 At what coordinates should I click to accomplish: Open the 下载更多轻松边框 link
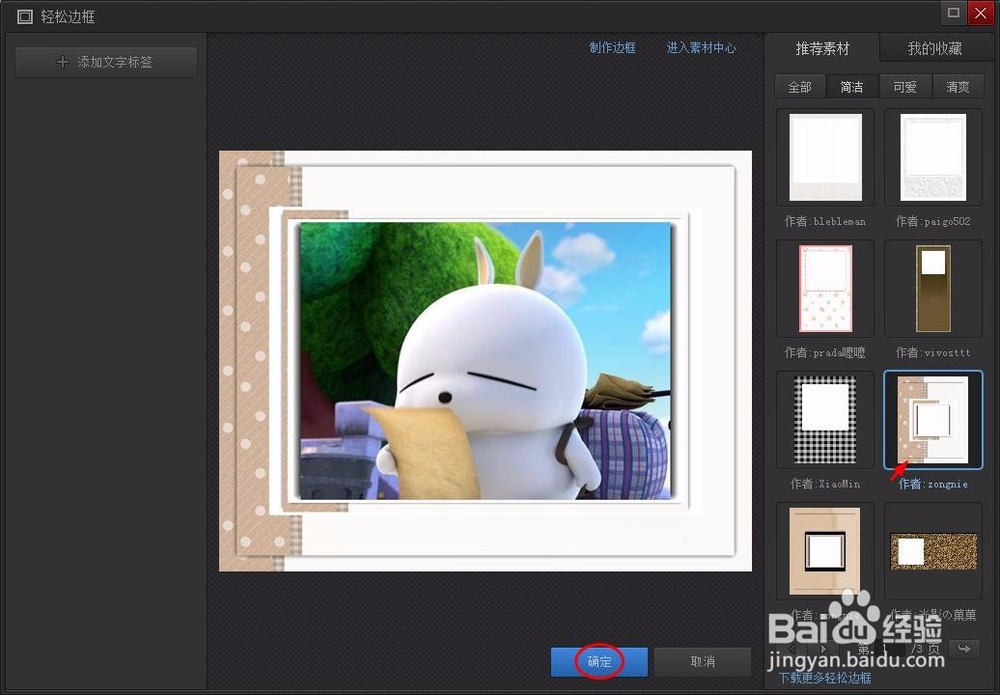coord(825,678)
